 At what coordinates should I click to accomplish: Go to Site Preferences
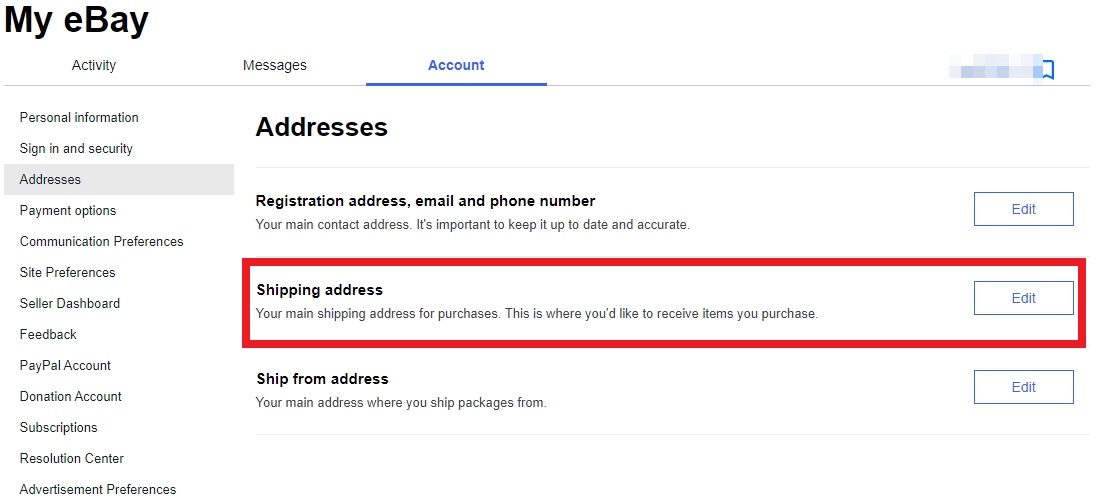(67, 272)
